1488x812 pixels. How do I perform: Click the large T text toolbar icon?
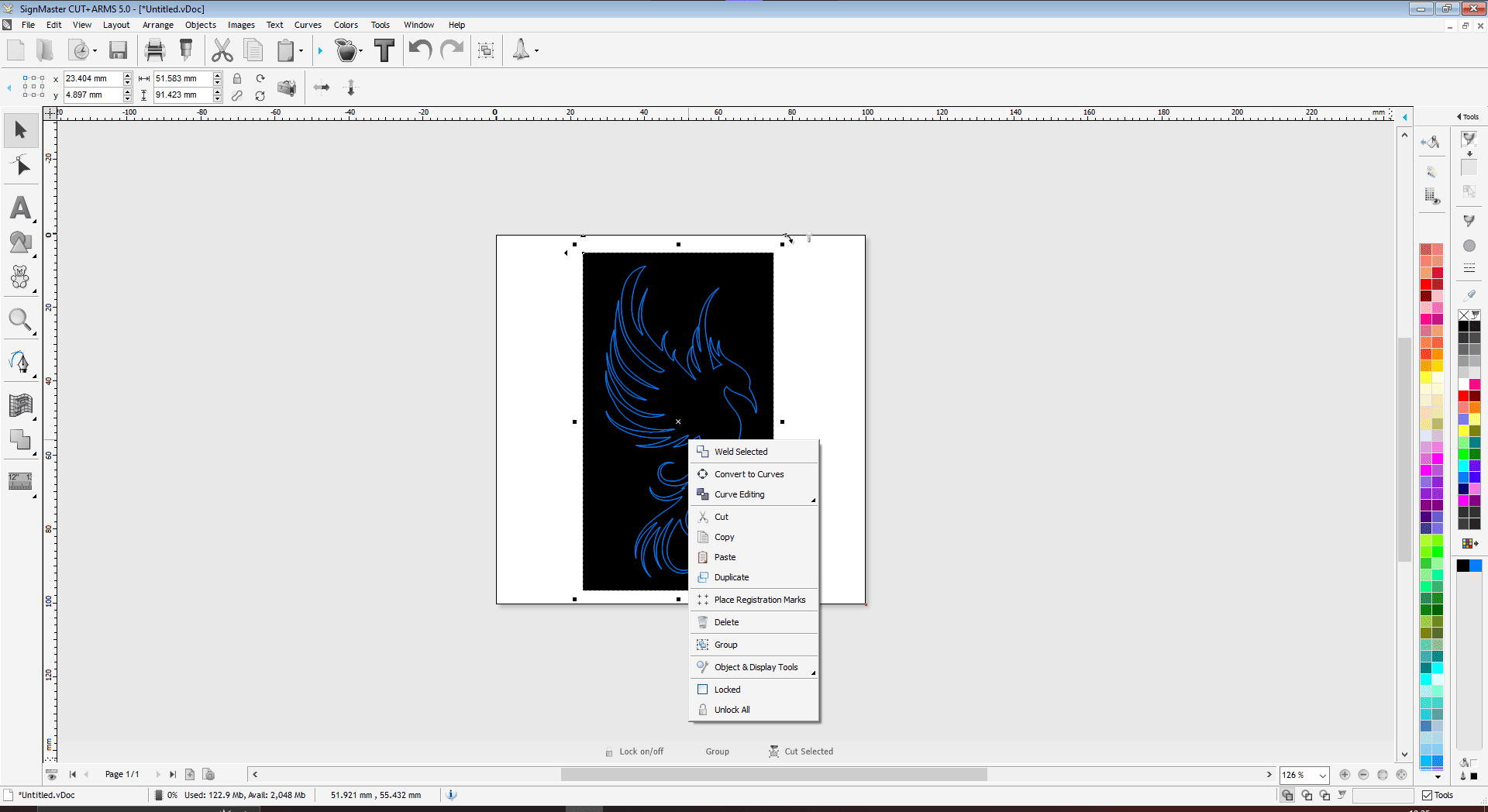[384, 51]
